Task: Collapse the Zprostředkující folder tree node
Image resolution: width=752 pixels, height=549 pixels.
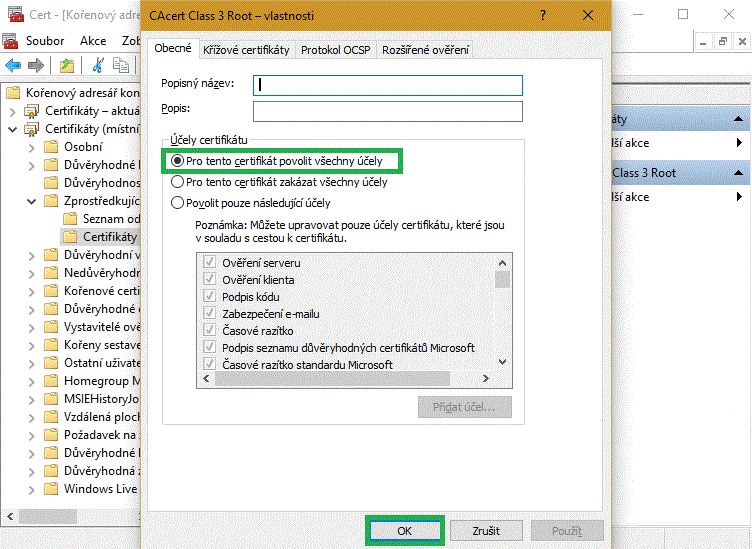Action: coord(31,201)
